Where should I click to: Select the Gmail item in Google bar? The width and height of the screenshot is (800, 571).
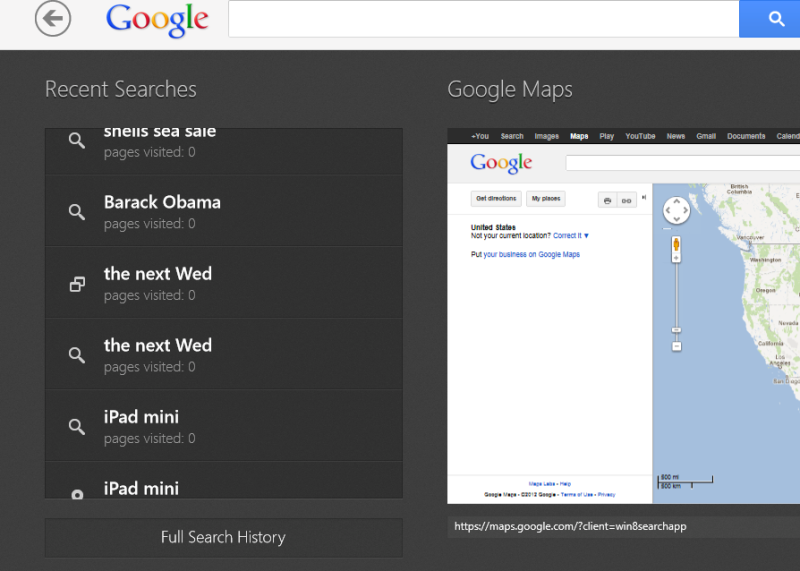(706, 136)
